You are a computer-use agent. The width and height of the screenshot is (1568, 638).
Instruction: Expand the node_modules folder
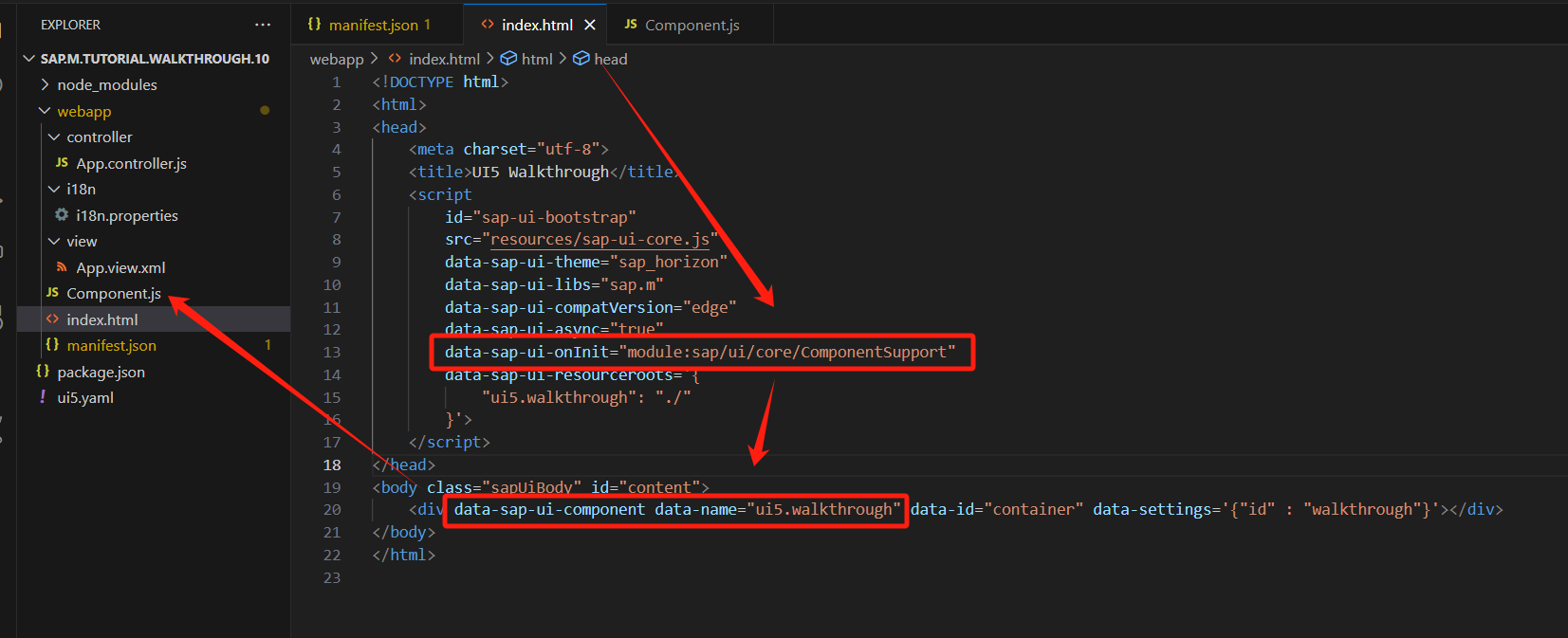(x=45, y=84)
